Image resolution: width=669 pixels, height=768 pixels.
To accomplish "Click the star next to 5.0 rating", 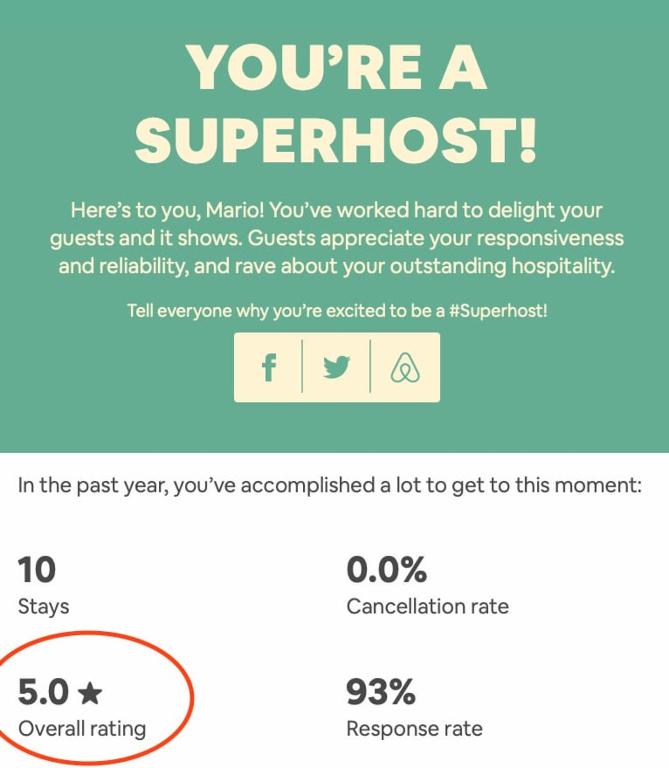I will click(89, 692).
